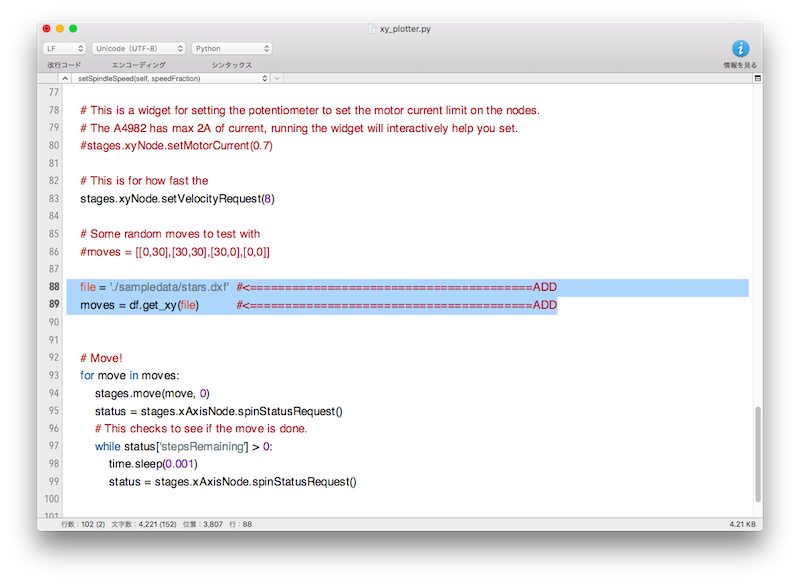Select line number 78 in gutter
This screenshot has width=800, height=584.
[54, 110]
